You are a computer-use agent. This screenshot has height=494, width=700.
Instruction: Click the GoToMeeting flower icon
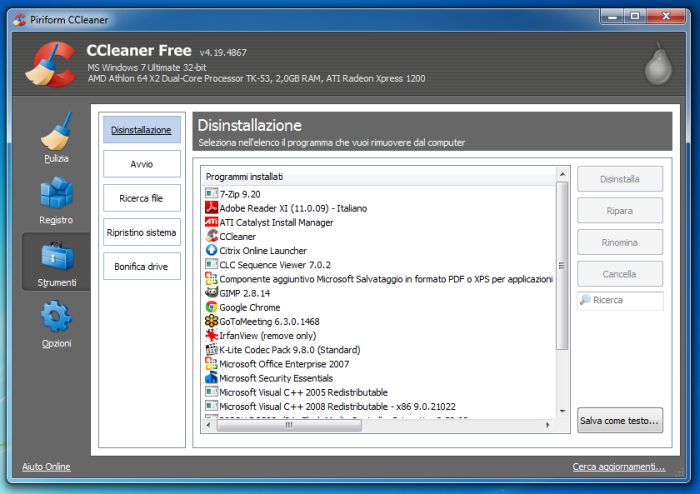tap(211, 321)
